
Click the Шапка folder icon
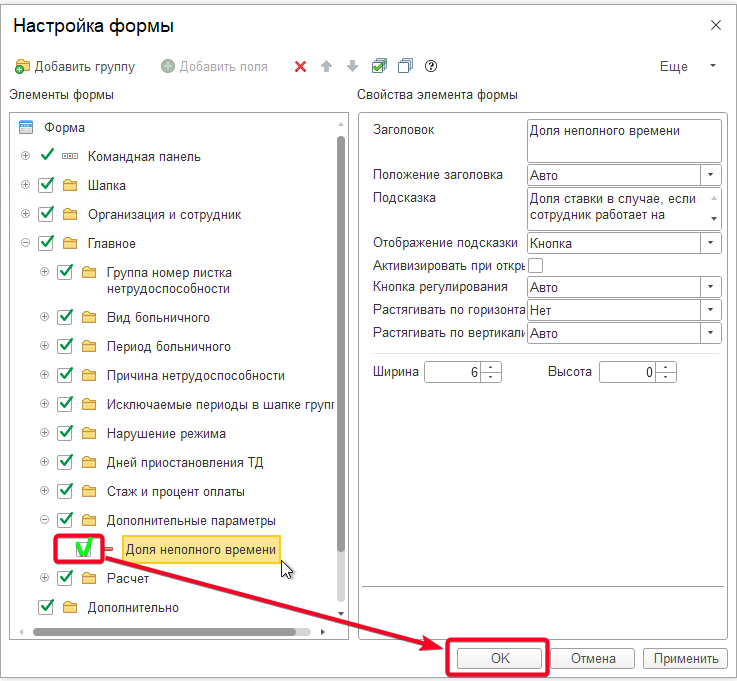[x=70, y=185]
